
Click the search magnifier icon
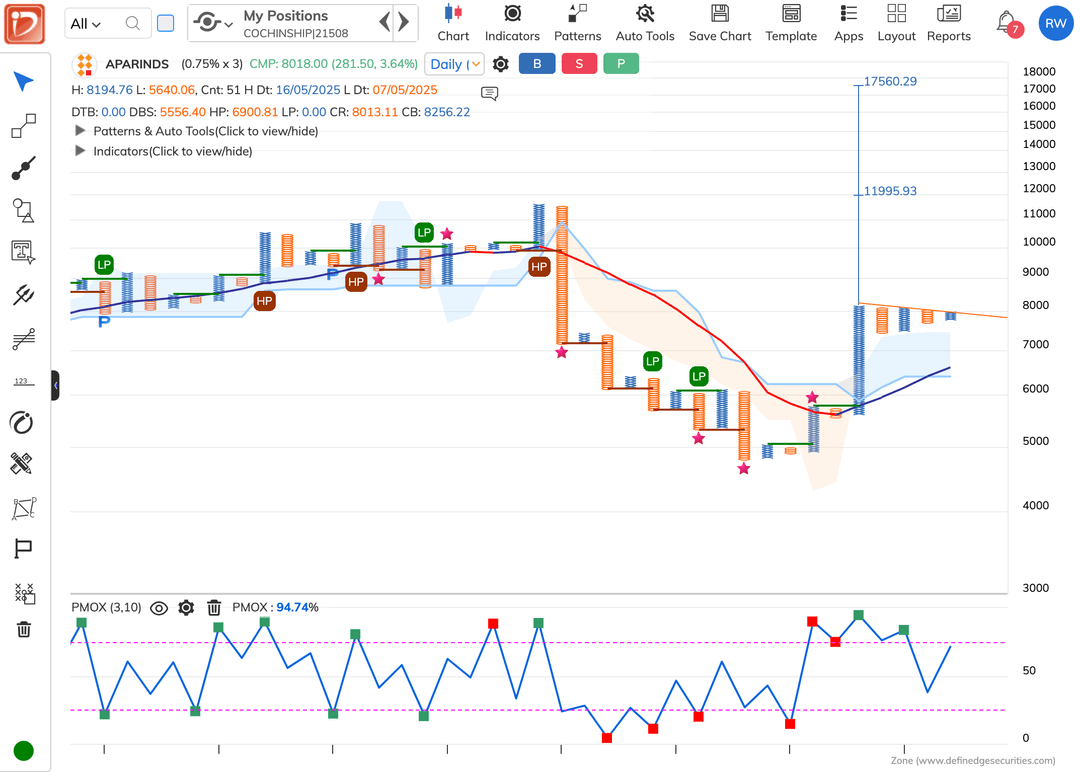[133, 23]
